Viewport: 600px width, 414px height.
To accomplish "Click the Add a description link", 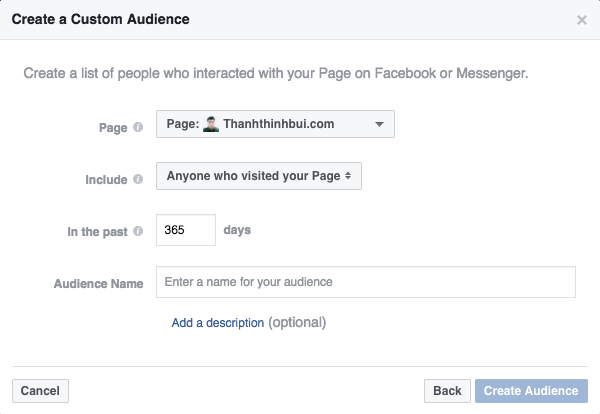I will pyautogui.click(x=217, y=323).
